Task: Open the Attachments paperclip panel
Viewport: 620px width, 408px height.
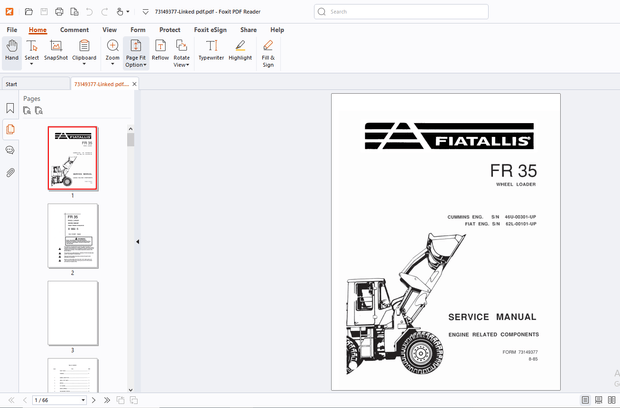Action: [10, 172]
